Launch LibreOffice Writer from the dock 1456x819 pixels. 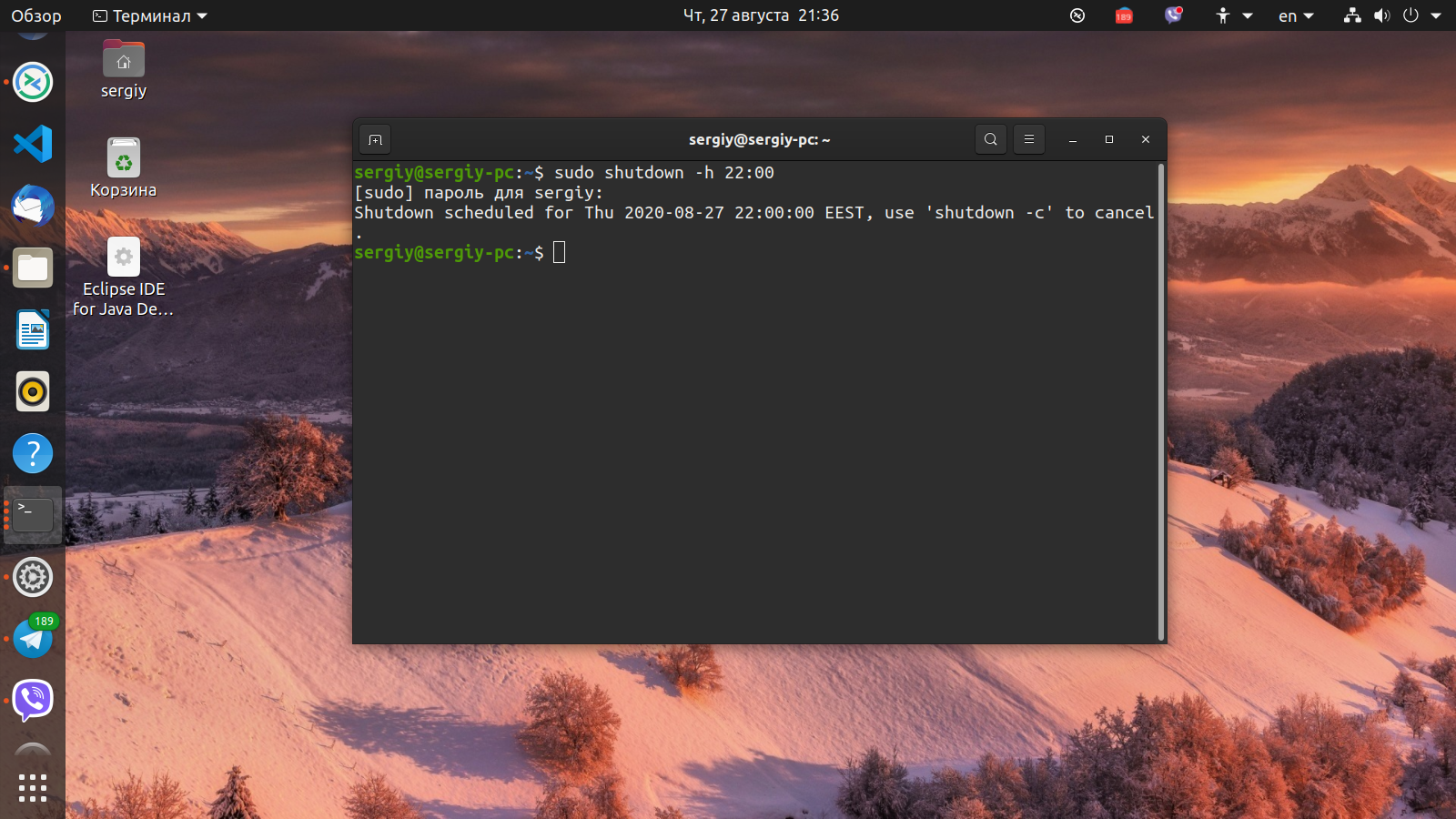33,329
